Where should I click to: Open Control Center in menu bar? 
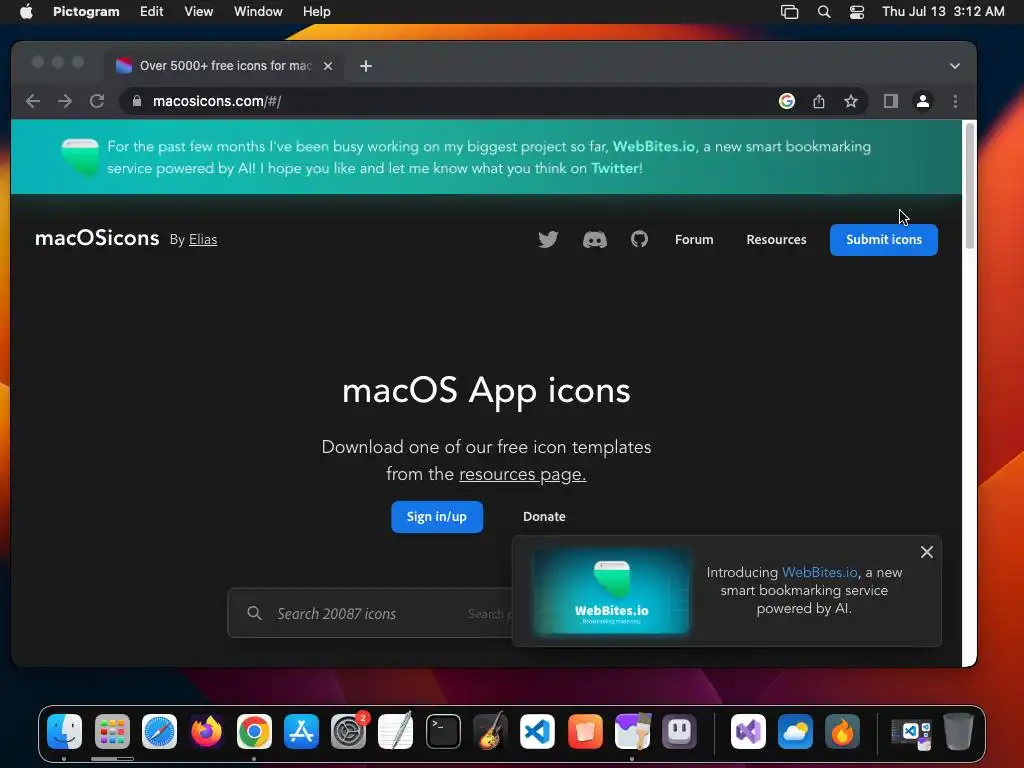[x=857, y=12]
